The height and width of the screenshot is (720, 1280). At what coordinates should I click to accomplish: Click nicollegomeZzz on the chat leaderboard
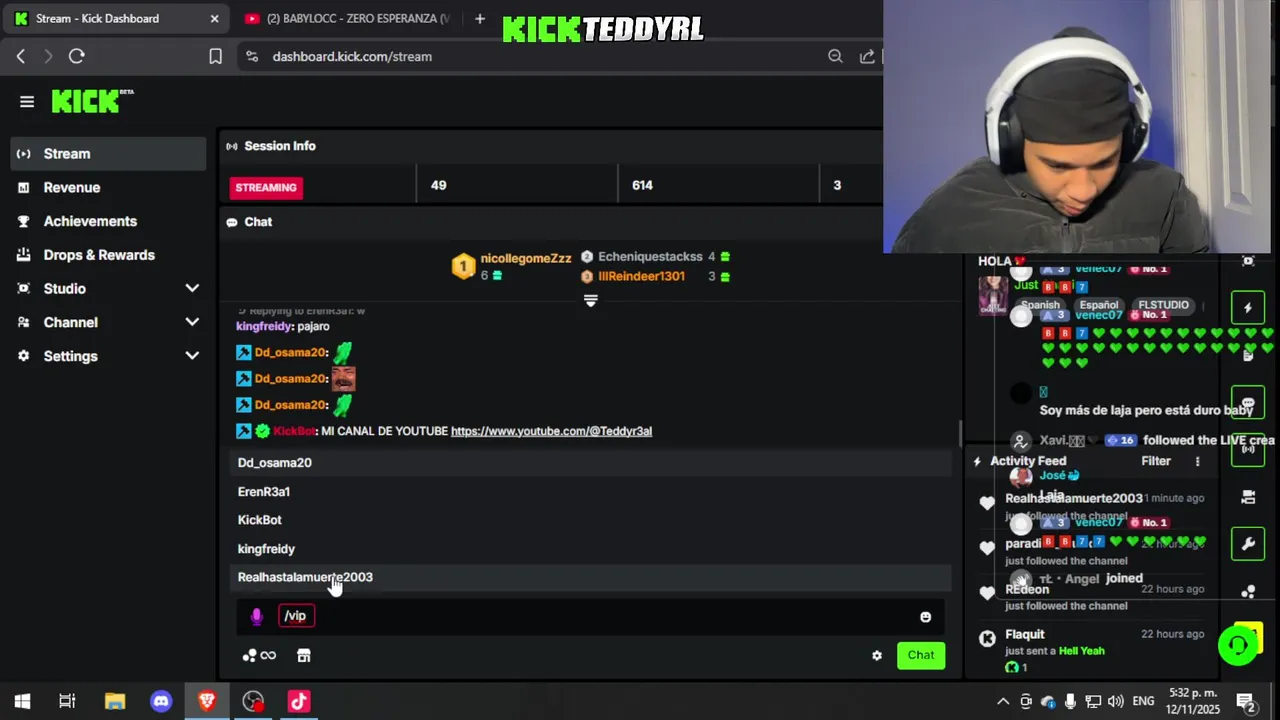[526, 258]
